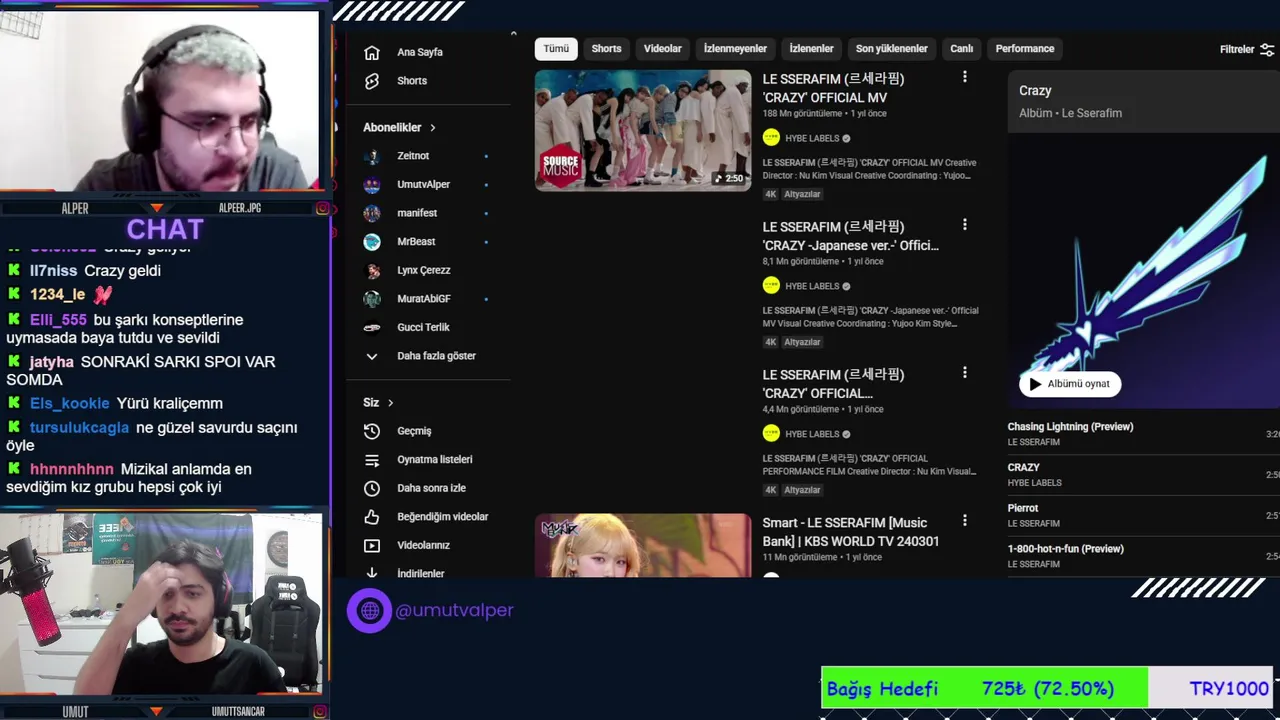Click chat username Els_kookie

point(69,404)
